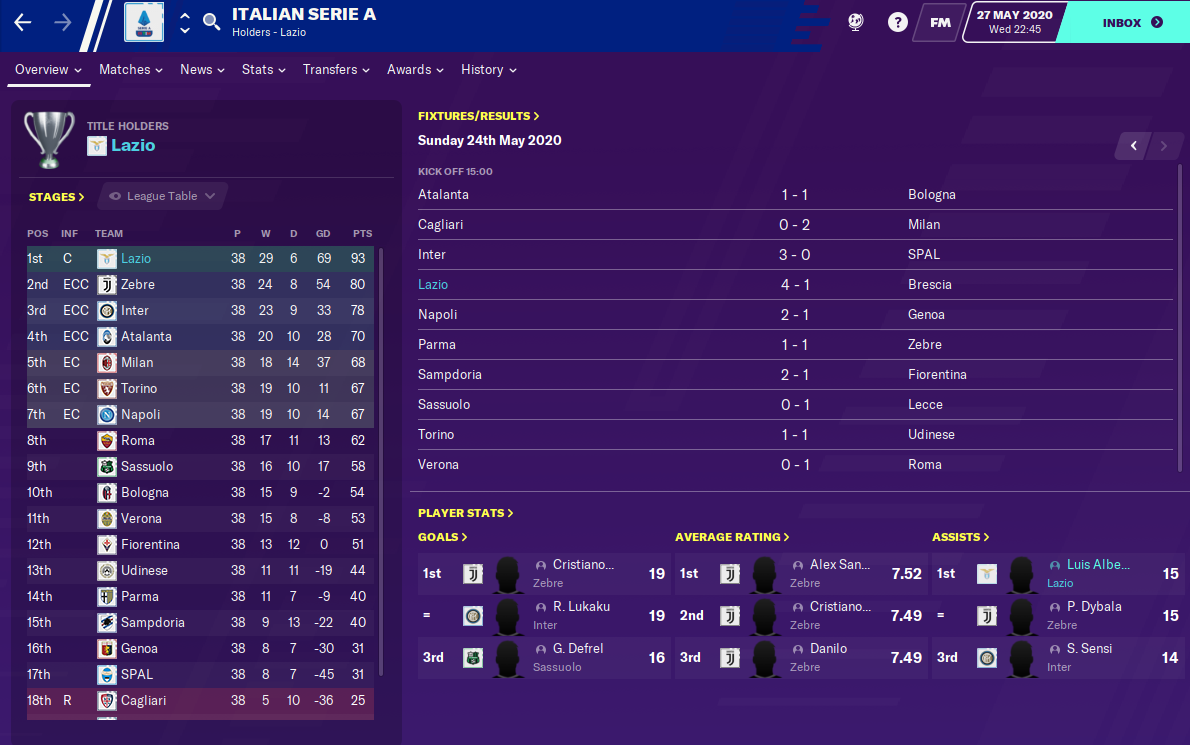Click the Atalanta club badge in table

click(x=107, y=336)
